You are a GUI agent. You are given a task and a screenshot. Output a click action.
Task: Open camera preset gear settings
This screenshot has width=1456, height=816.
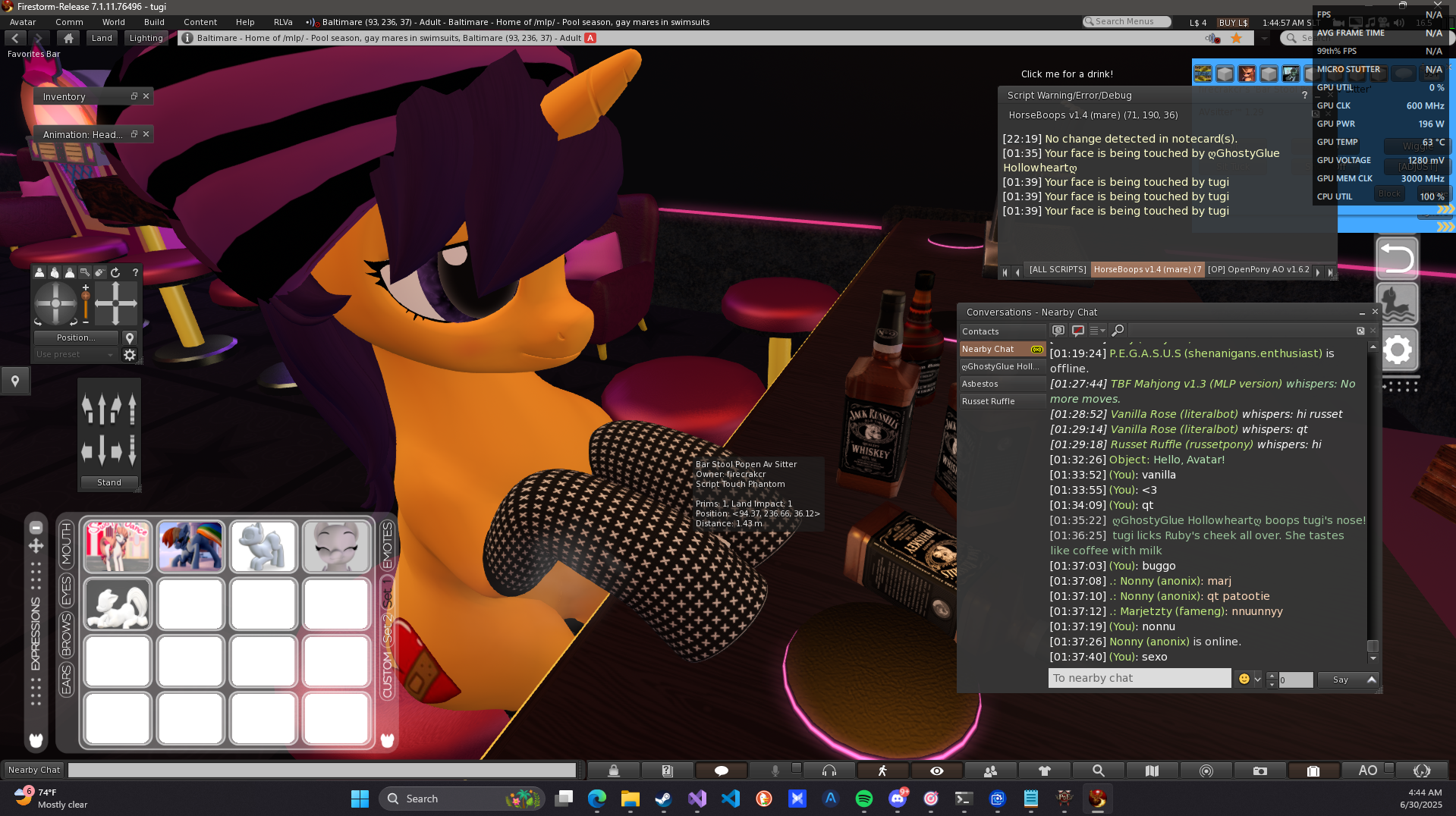coord(130,355)
